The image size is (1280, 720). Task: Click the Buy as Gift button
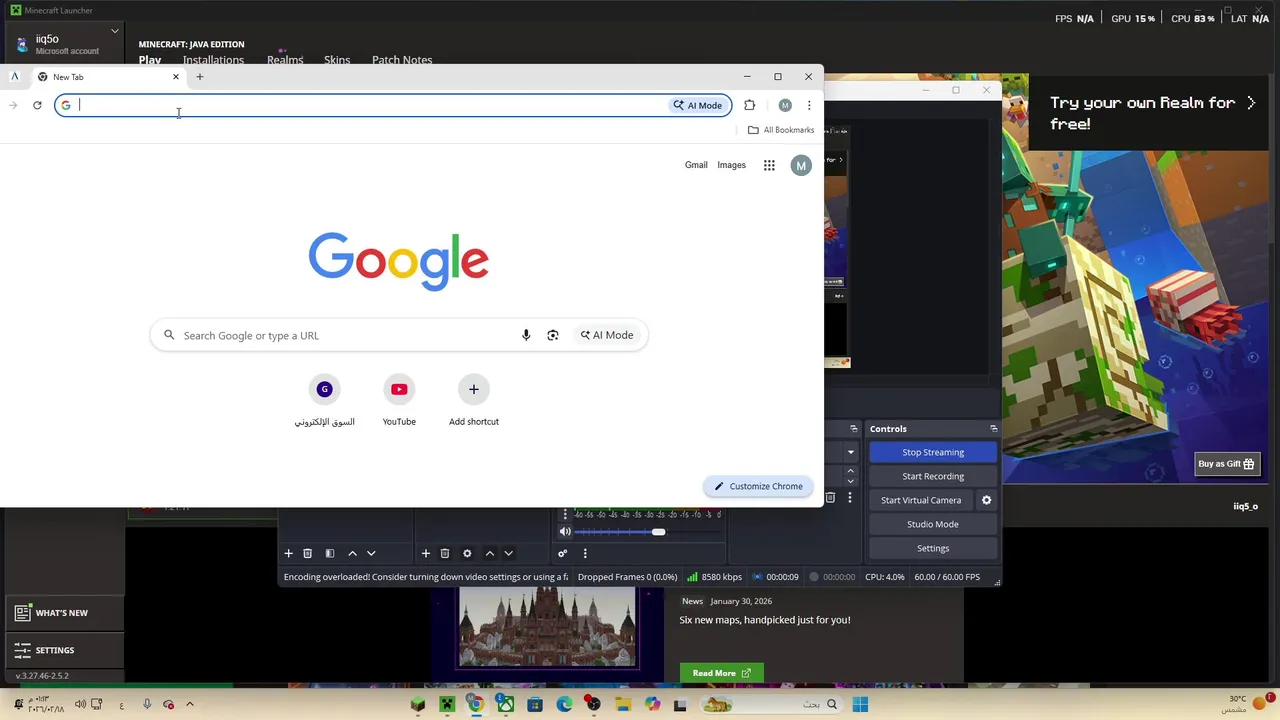coord(1226,464)
